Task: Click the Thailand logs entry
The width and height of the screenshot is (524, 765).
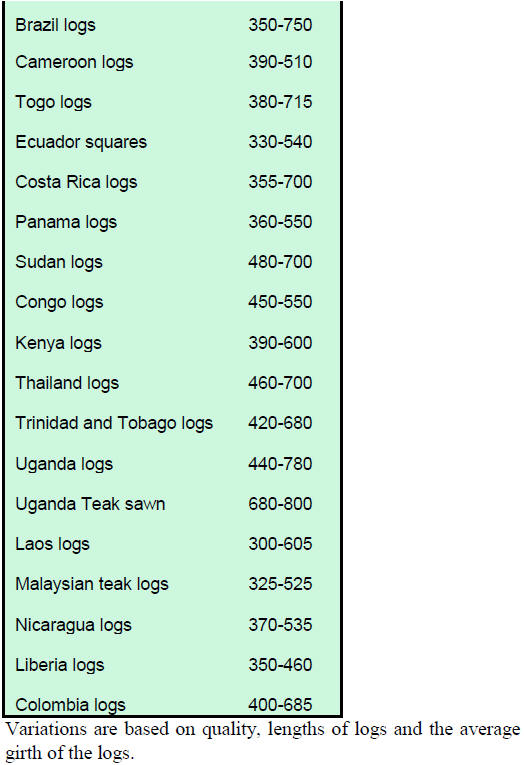Action: click(x=67, y=383)
